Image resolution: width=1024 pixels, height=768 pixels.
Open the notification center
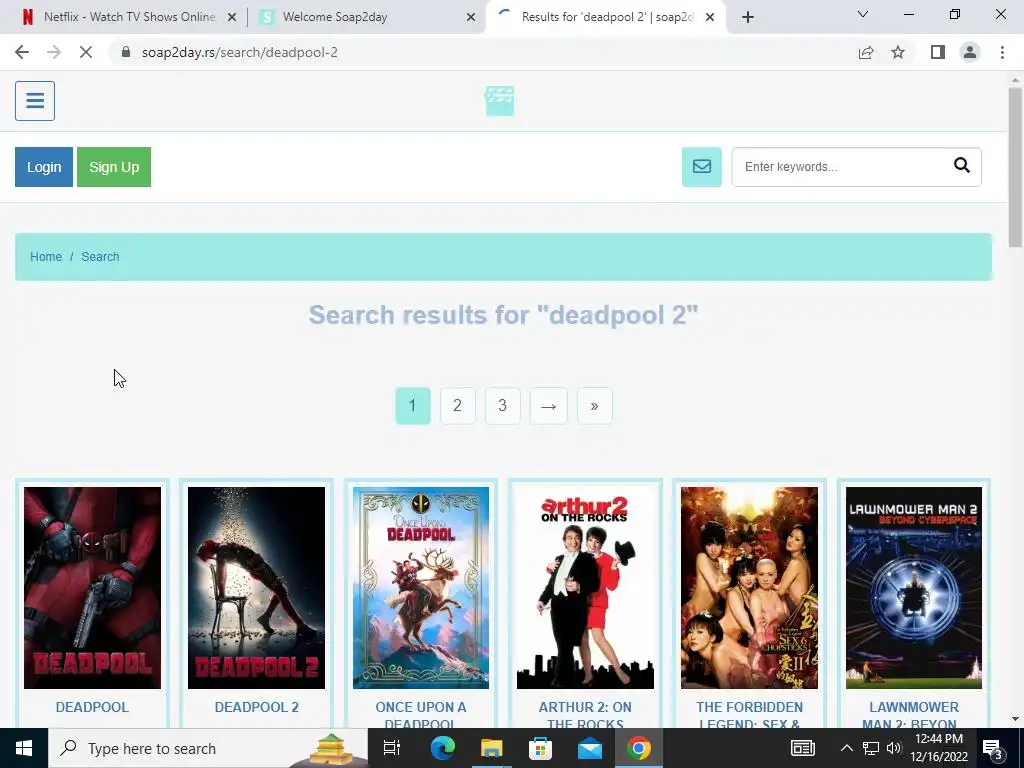point(993,748)
